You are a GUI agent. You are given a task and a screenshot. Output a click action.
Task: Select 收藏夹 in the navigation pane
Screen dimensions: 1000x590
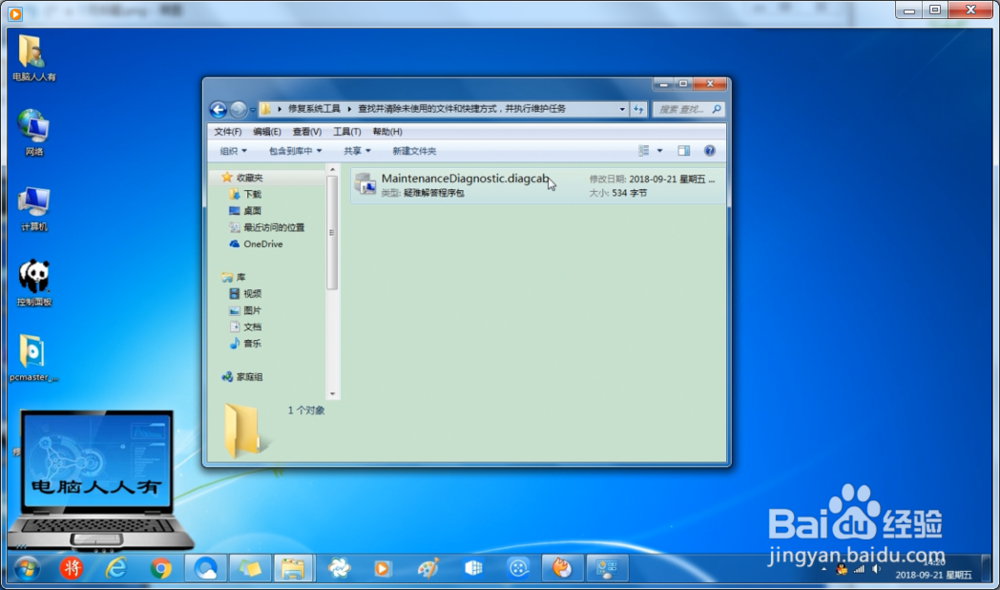249,178
